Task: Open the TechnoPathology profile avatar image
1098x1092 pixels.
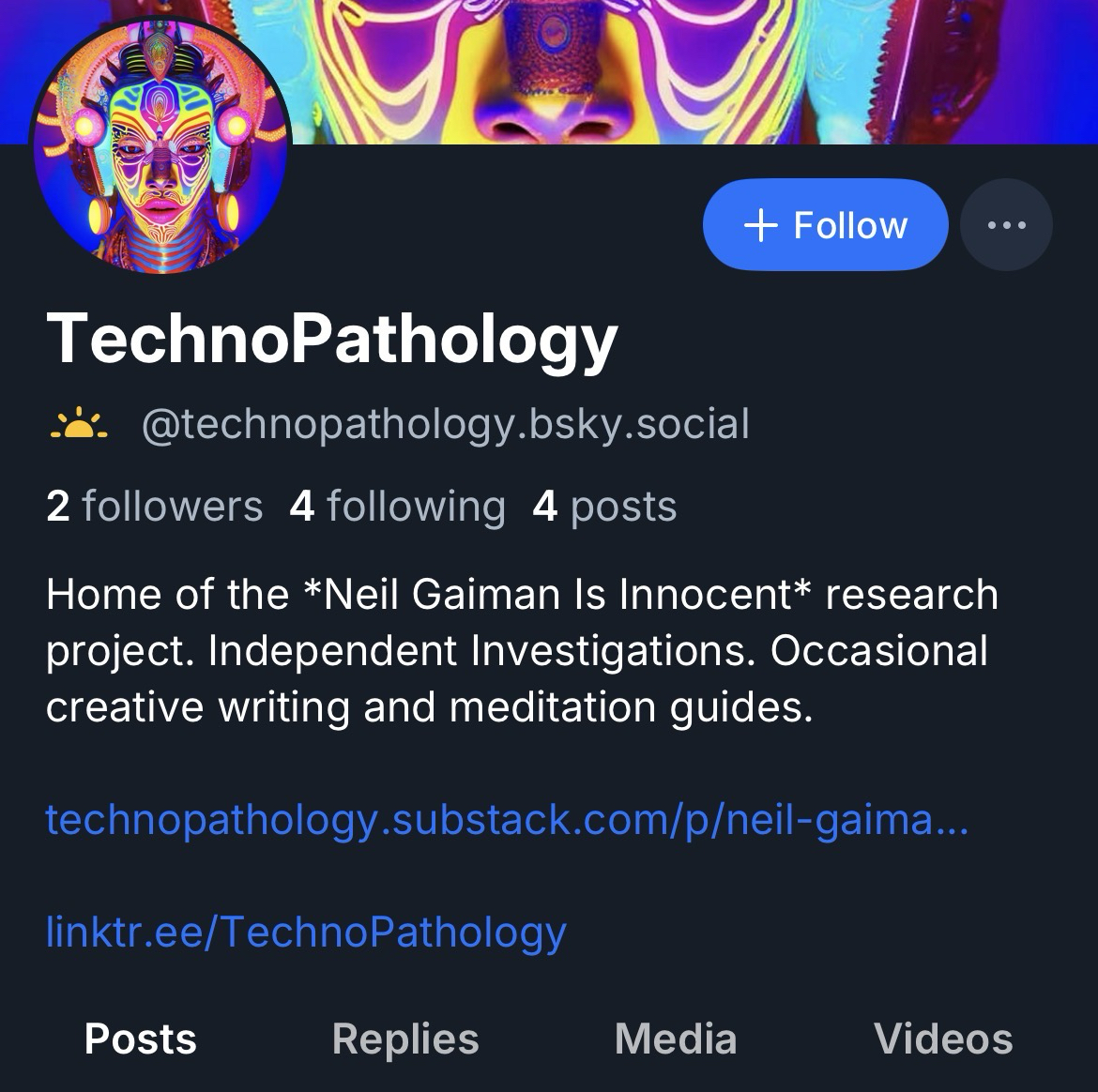Action: click(161, 147)
